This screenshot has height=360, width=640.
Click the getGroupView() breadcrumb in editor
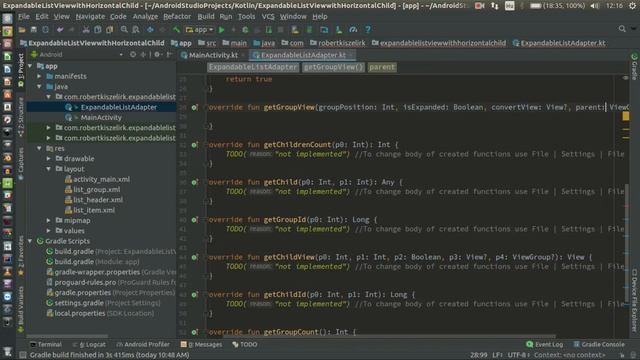333,67
